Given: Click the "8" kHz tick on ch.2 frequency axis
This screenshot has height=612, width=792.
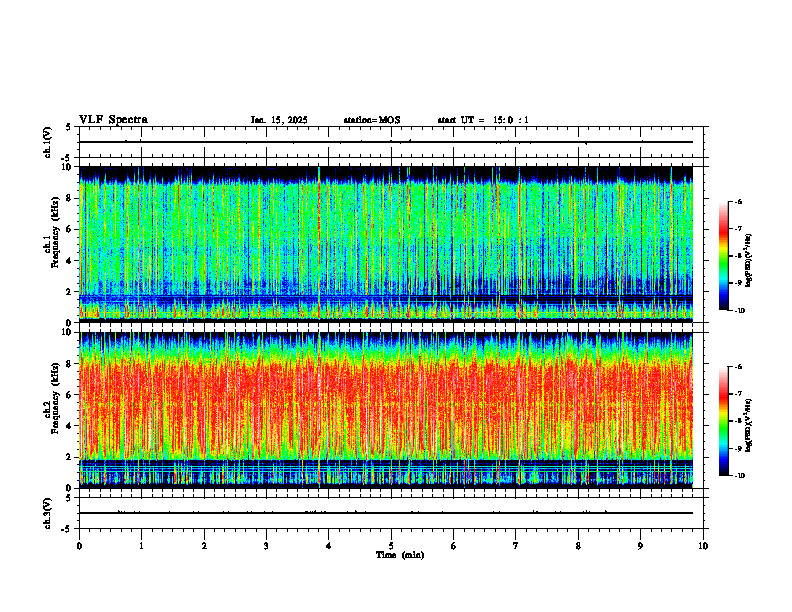Looking at the screenshot, I should [x=71, y=364].
